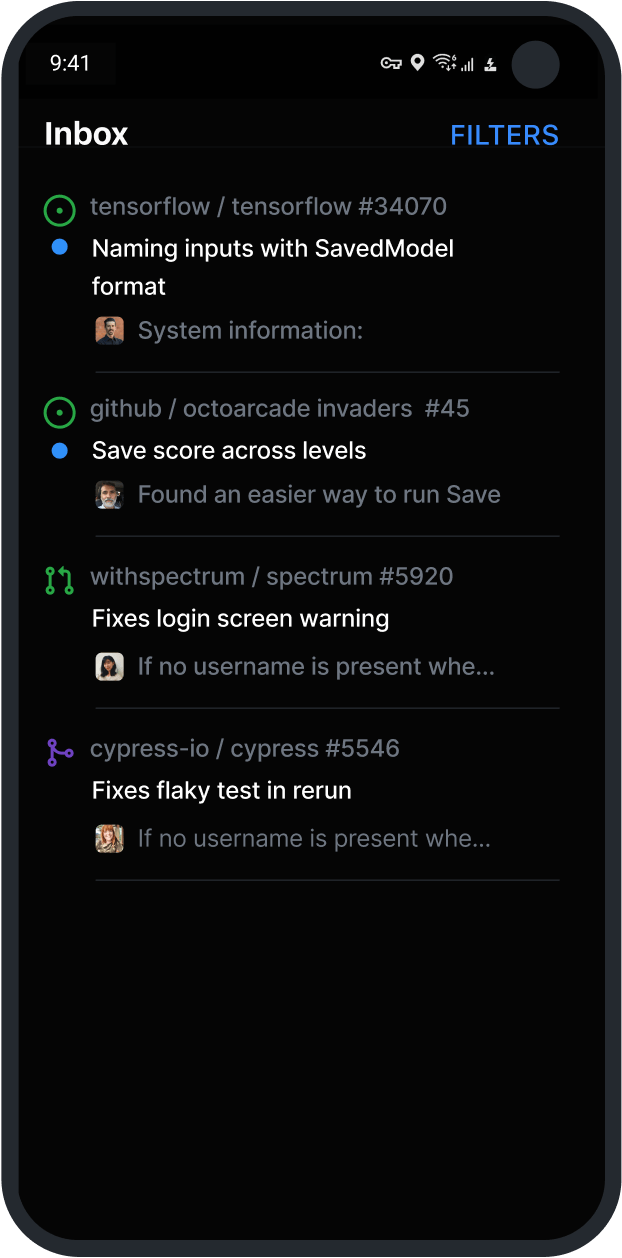Tap the avatar in the spectrum #5920 notification
Viewport: 622px width, 1258px height.
109,667
